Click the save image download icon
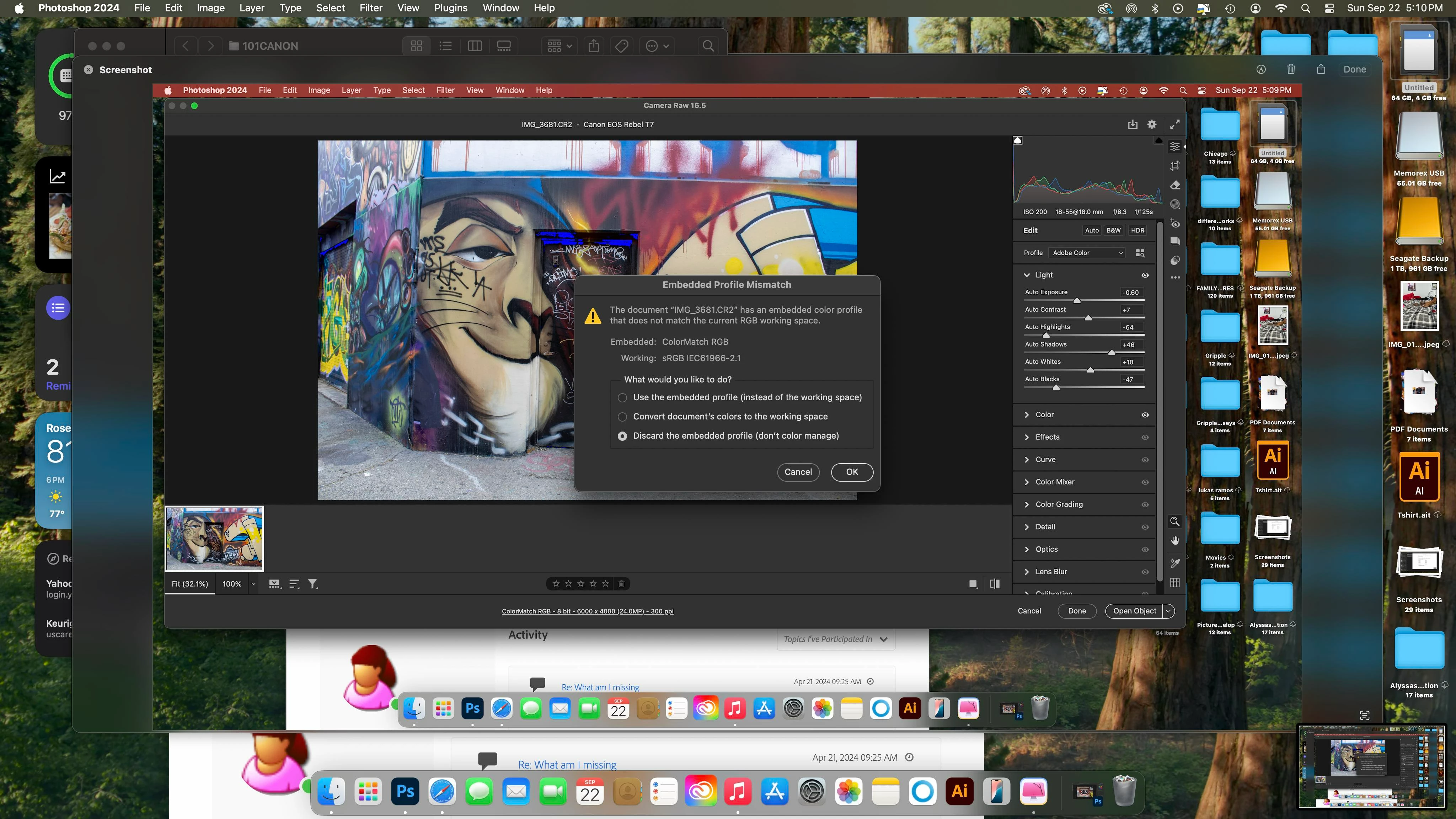Viewport: 1456px width, 819px height. coord(1133,124)
